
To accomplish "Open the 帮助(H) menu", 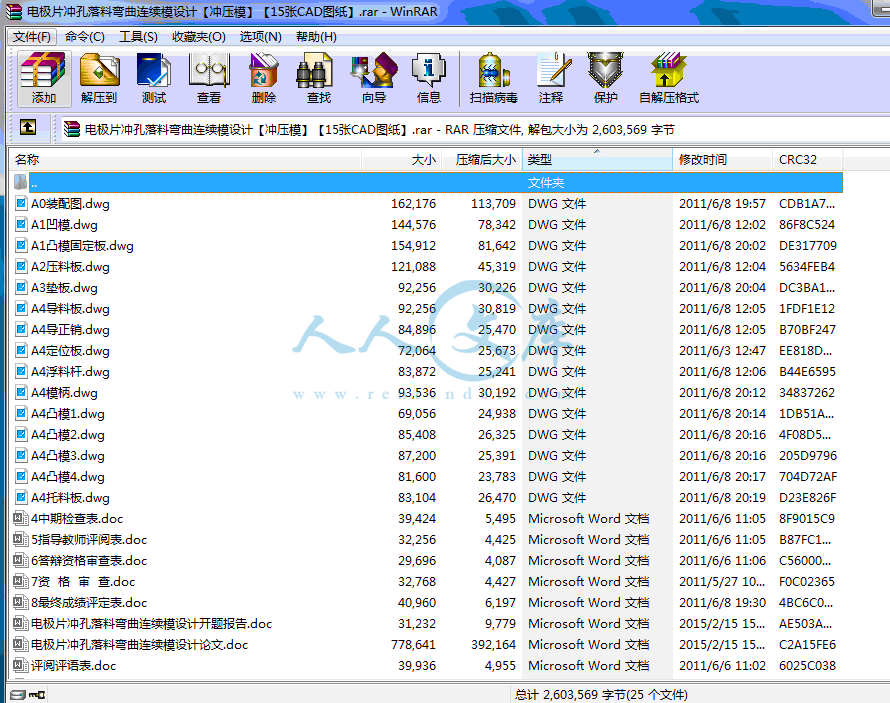I will coord(316,37).
